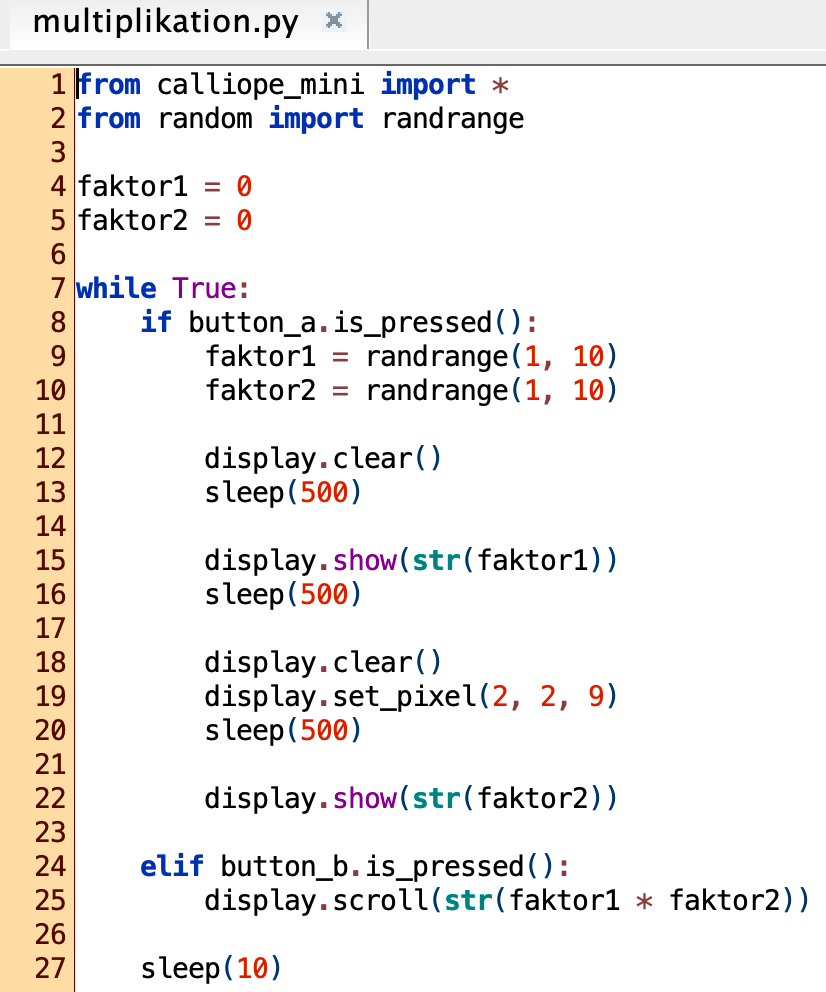826x992 pixels.
Task: Click line number 7 in the gutter
Action: point(57,289)
